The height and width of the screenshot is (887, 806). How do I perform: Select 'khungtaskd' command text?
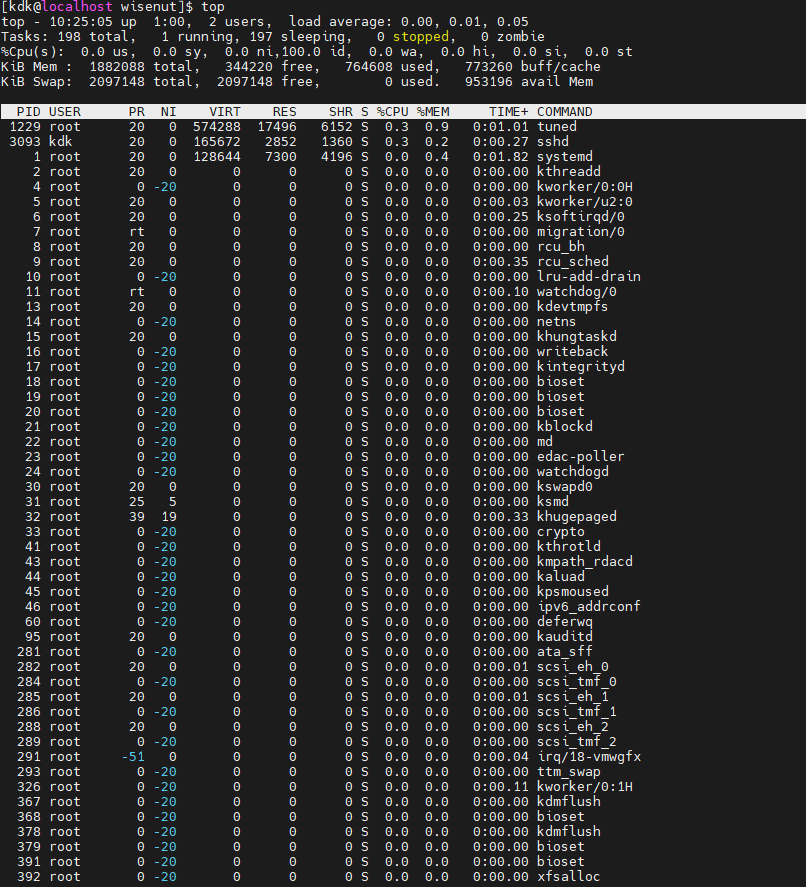577,337
